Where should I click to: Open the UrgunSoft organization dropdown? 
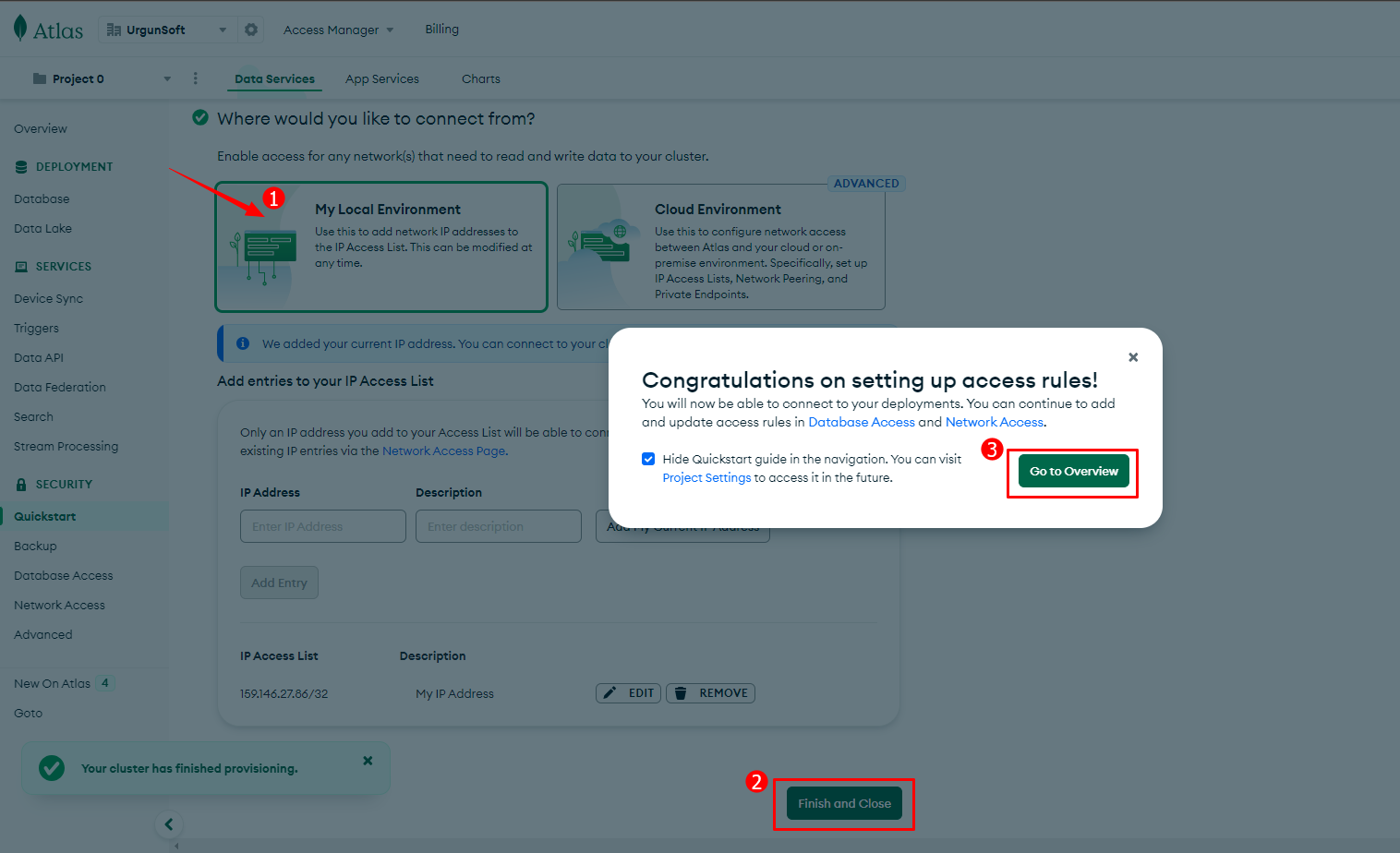pos(167,30)
